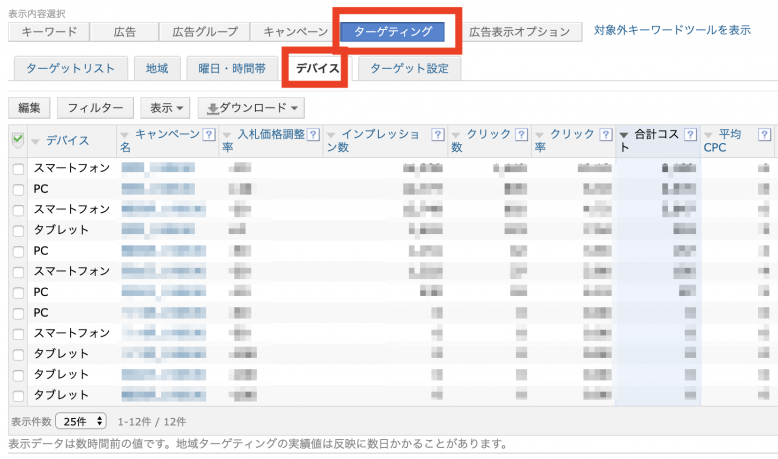Open help icon for キャンペーン名 column
This screenshot has width=778, height=459.
pos(209,134)
